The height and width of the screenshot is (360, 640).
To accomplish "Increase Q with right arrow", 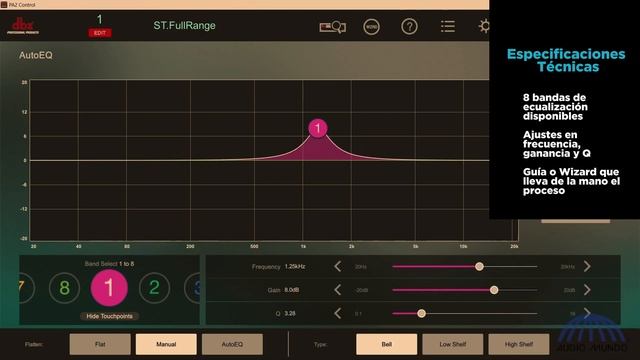I will (x=587, y=313).
